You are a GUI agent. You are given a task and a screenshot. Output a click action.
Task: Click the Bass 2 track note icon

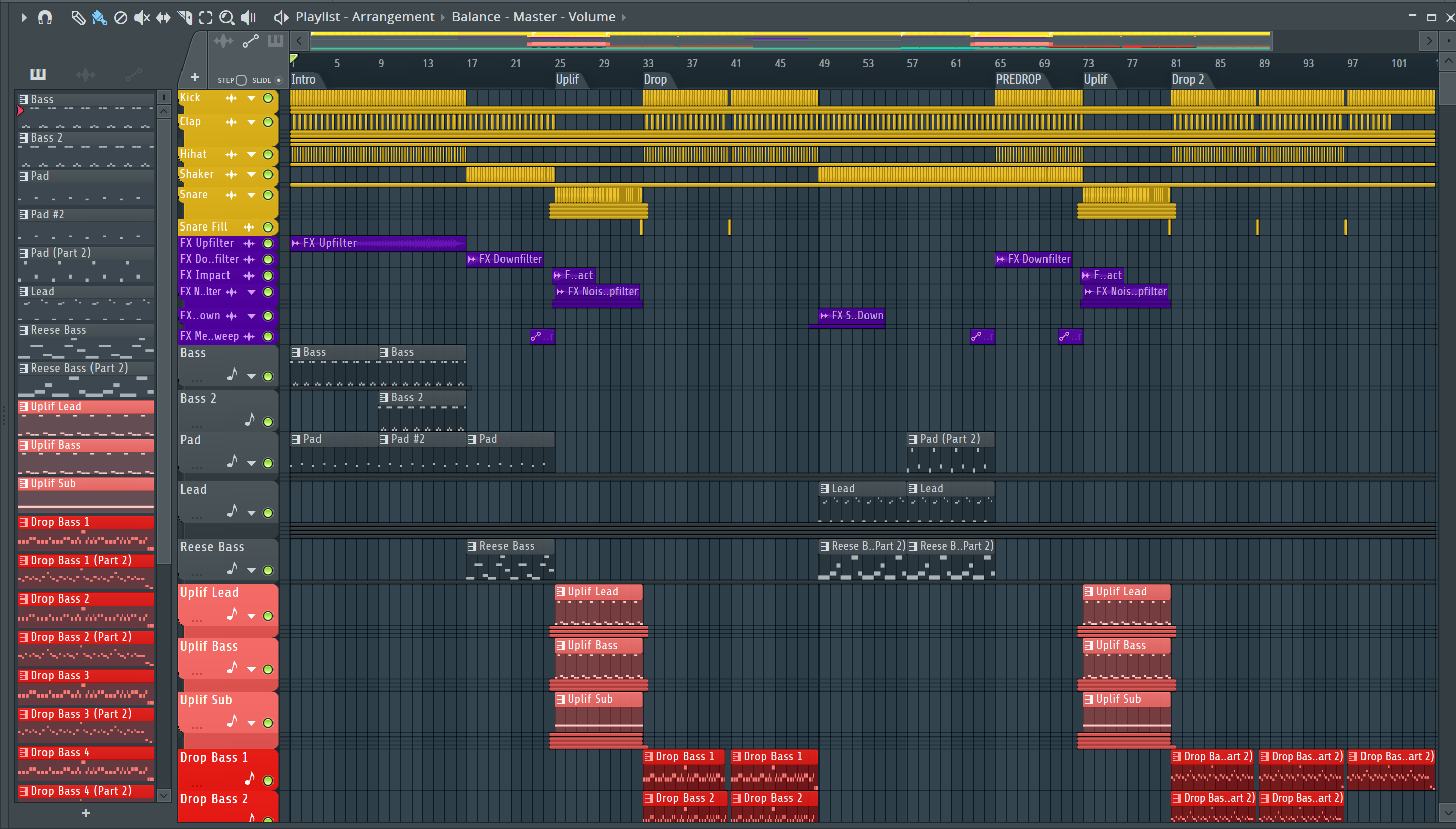click(x=249, y=420)
